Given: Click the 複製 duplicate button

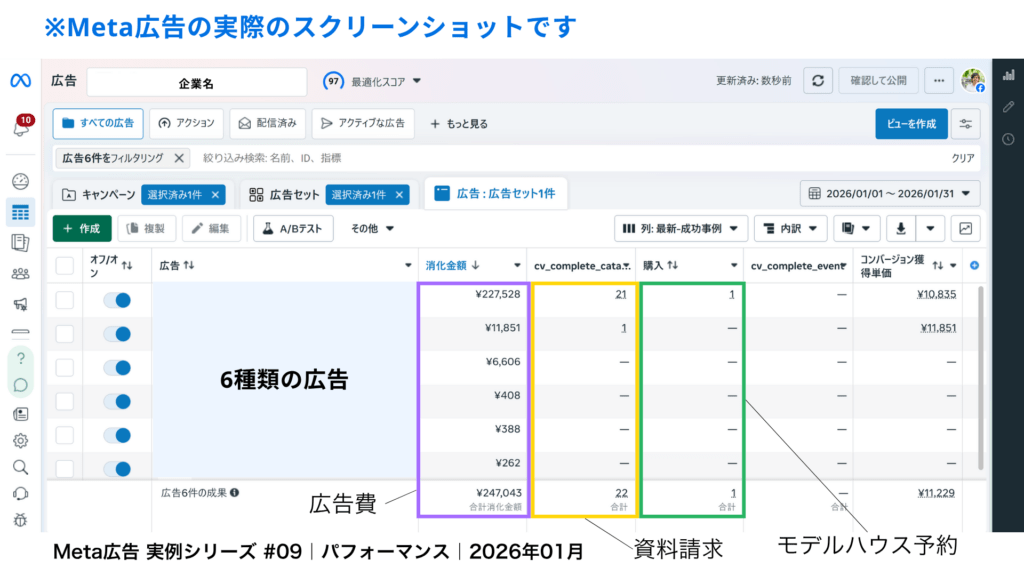Looking at the screenshot, I should pos(146,229).
